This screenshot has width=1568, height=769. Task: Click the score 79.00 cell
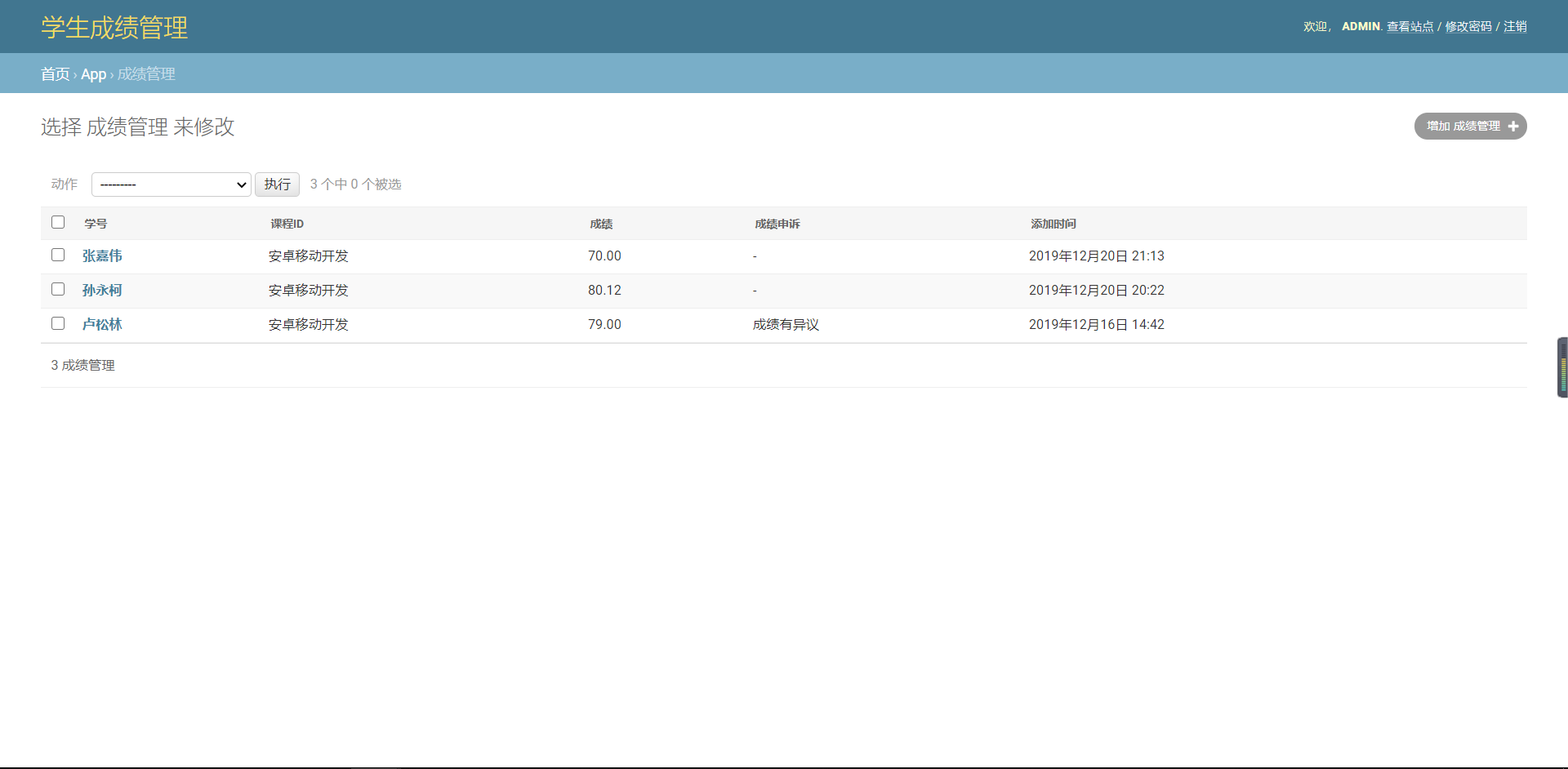604,325
